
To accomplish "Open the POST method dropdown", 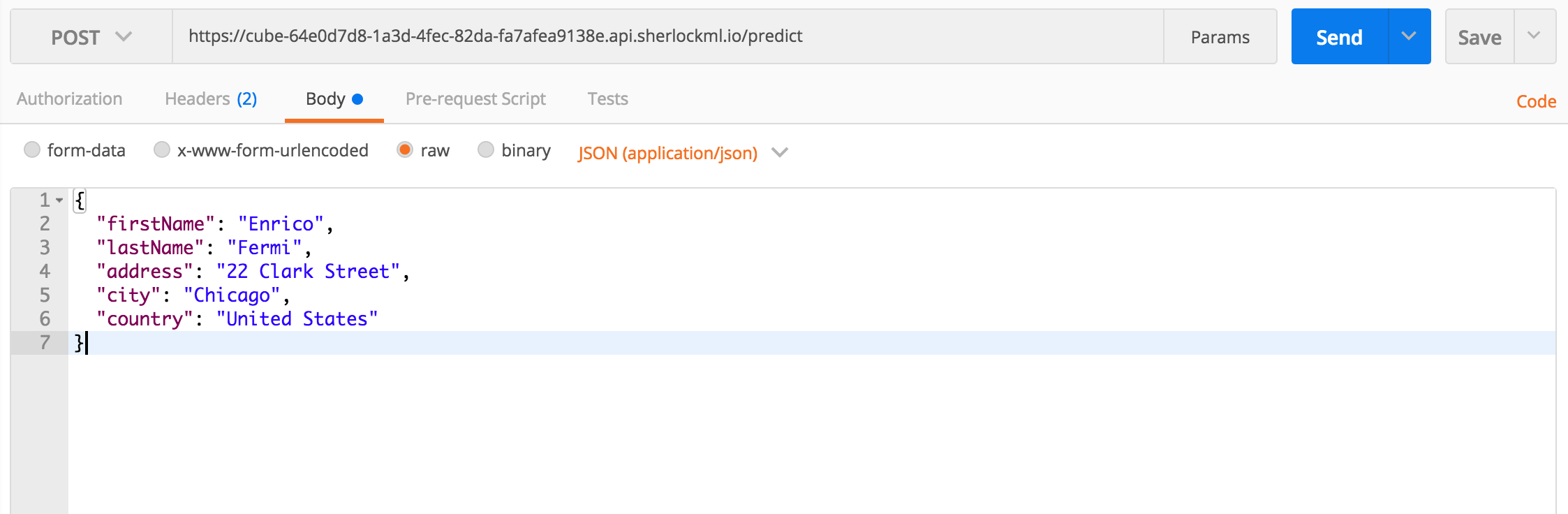I will point(91,37).
